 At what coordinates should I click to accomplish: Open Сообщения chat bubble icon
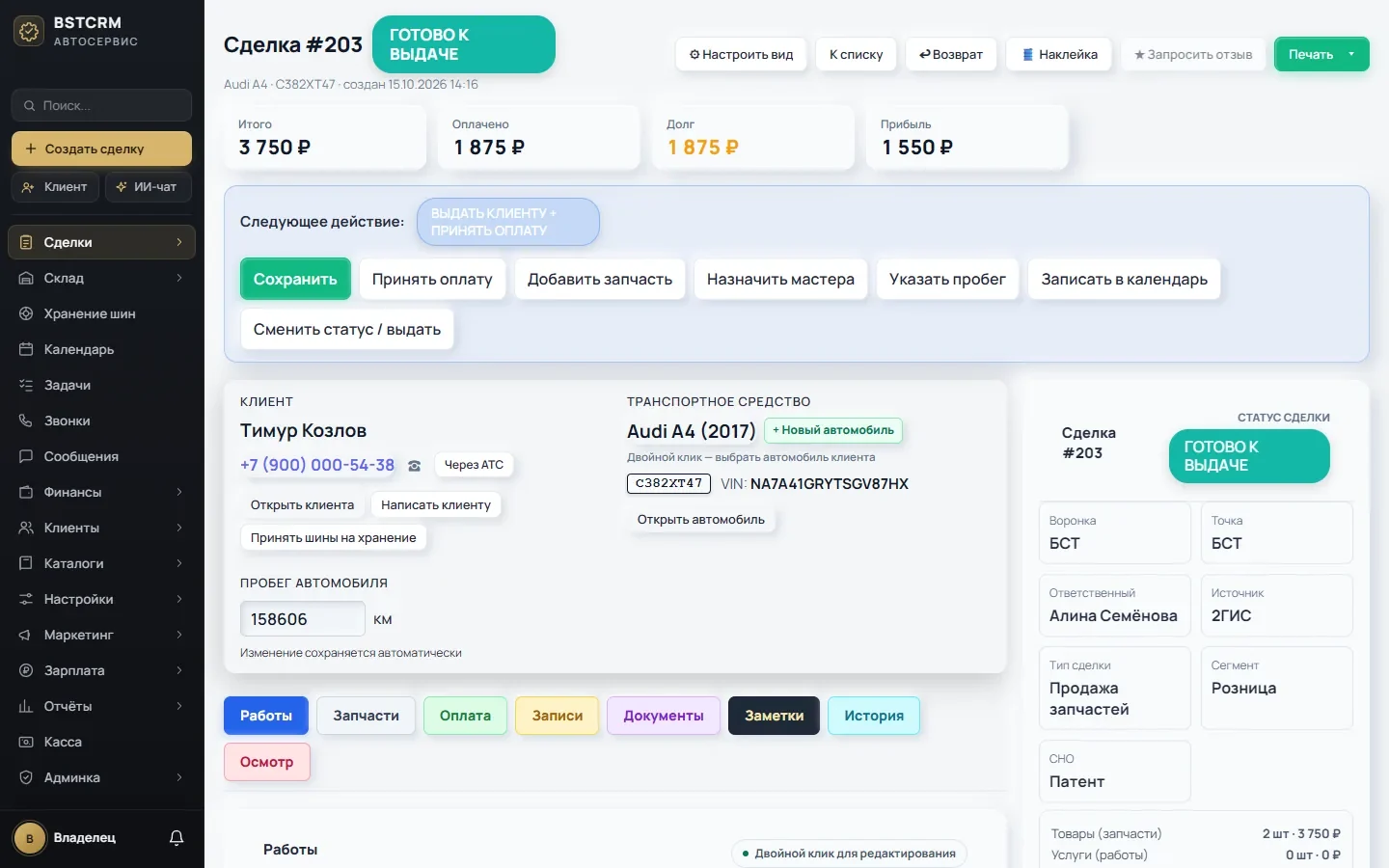pos(26,456)
